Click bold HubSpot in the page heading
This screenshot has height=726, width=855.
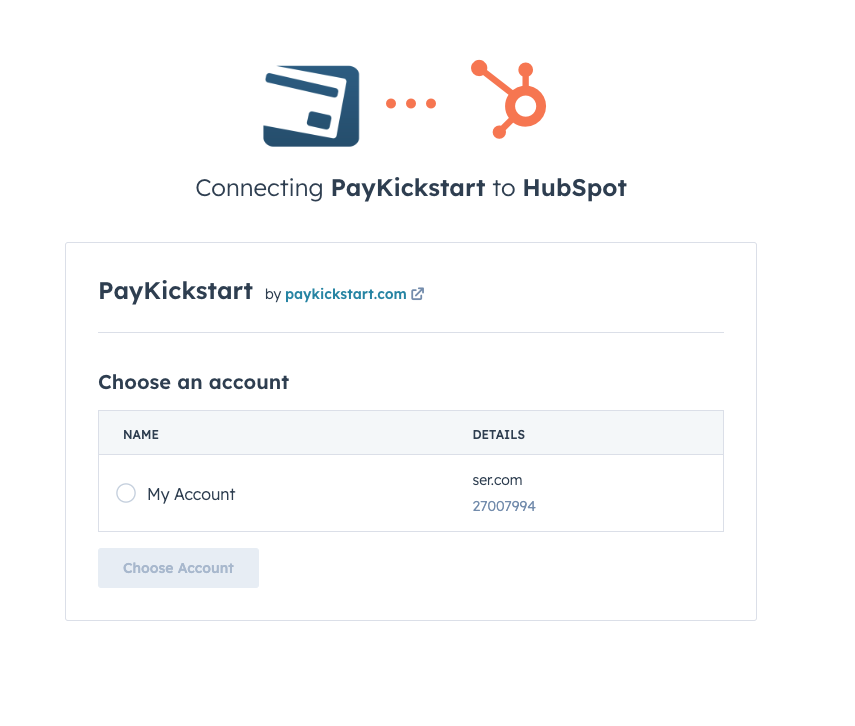(x=574, y=188)
